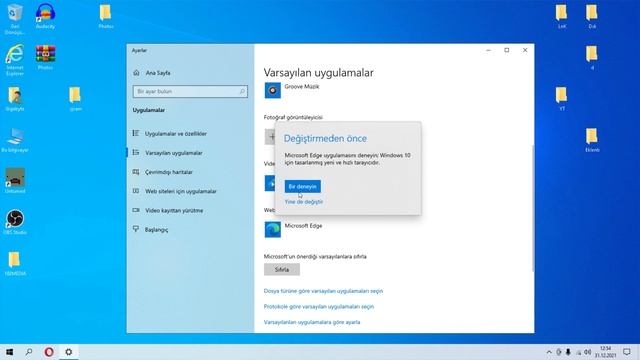
Task: Focus the 'Bir ayar bulun' search field
Action: pos(190,91)
